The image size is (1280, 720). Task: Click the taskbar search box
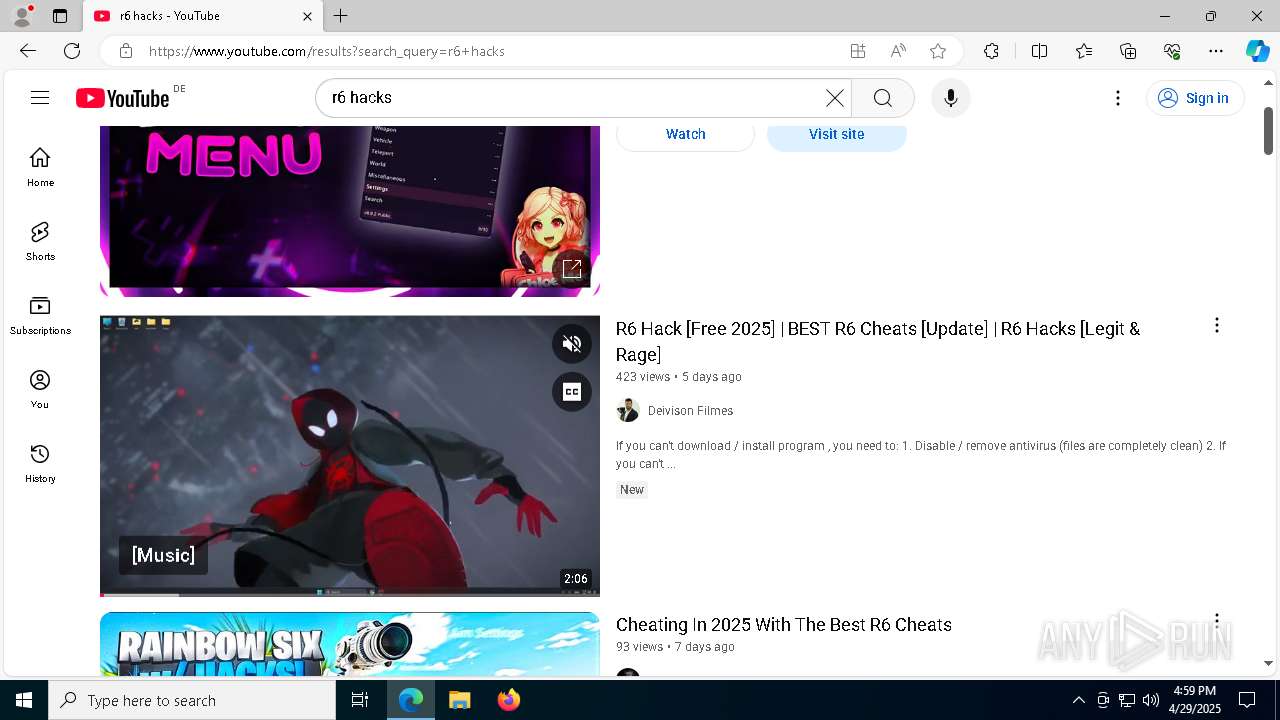[192, 700]
